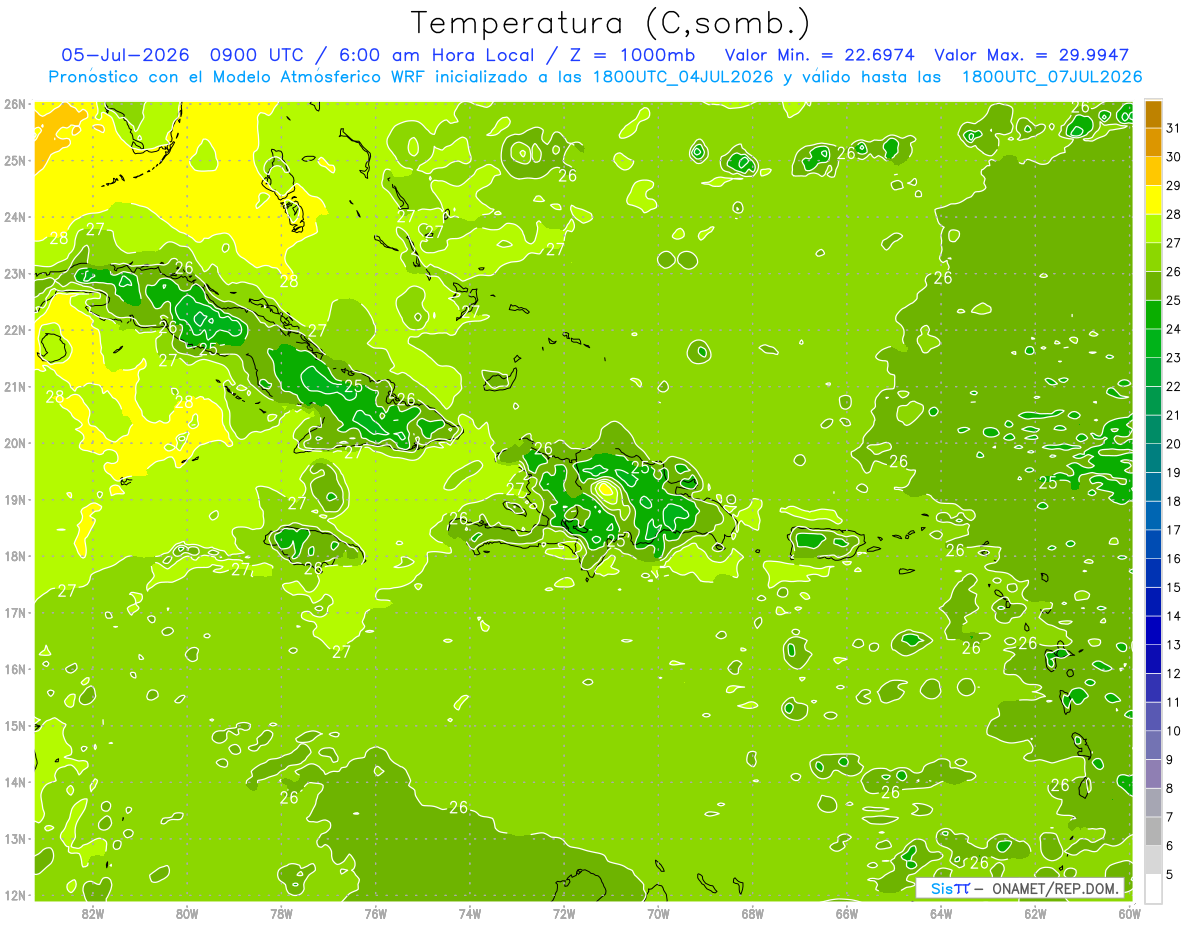The image size is (1200, 927).
Task: Click the color scale value 30
Action: (x=1174, y=157)
